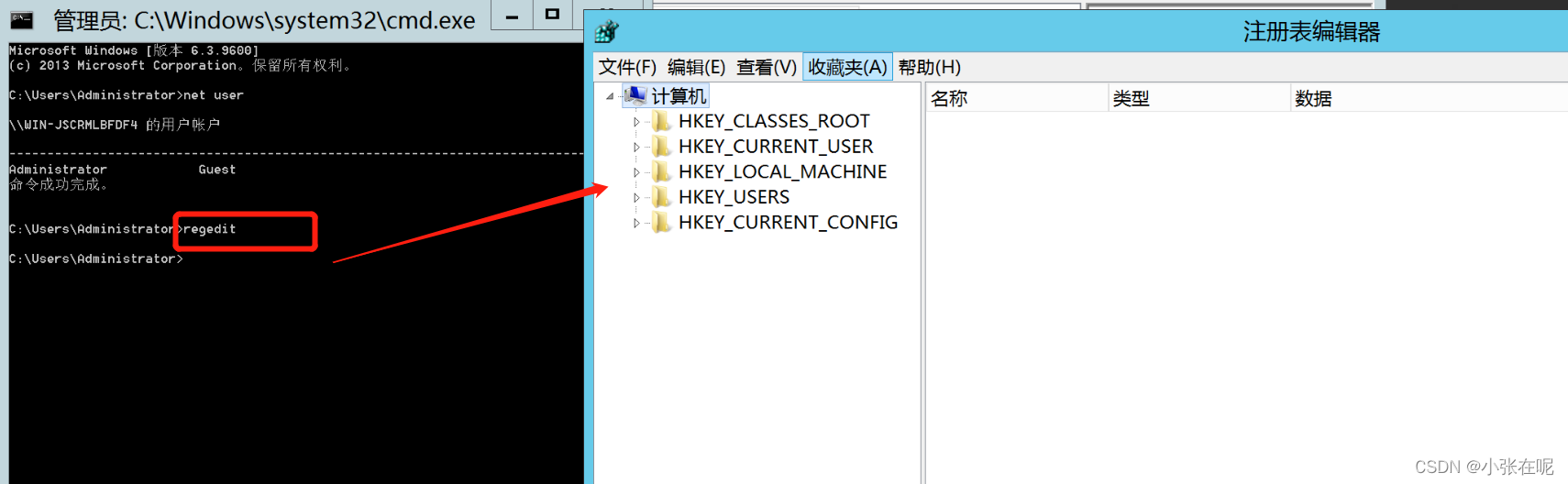Image resolution: width=1568 pixels, height=484 pixels.
Task: Click the HKEY_CLASSES_ROOT folder icon
Action: tap(661, 121)
